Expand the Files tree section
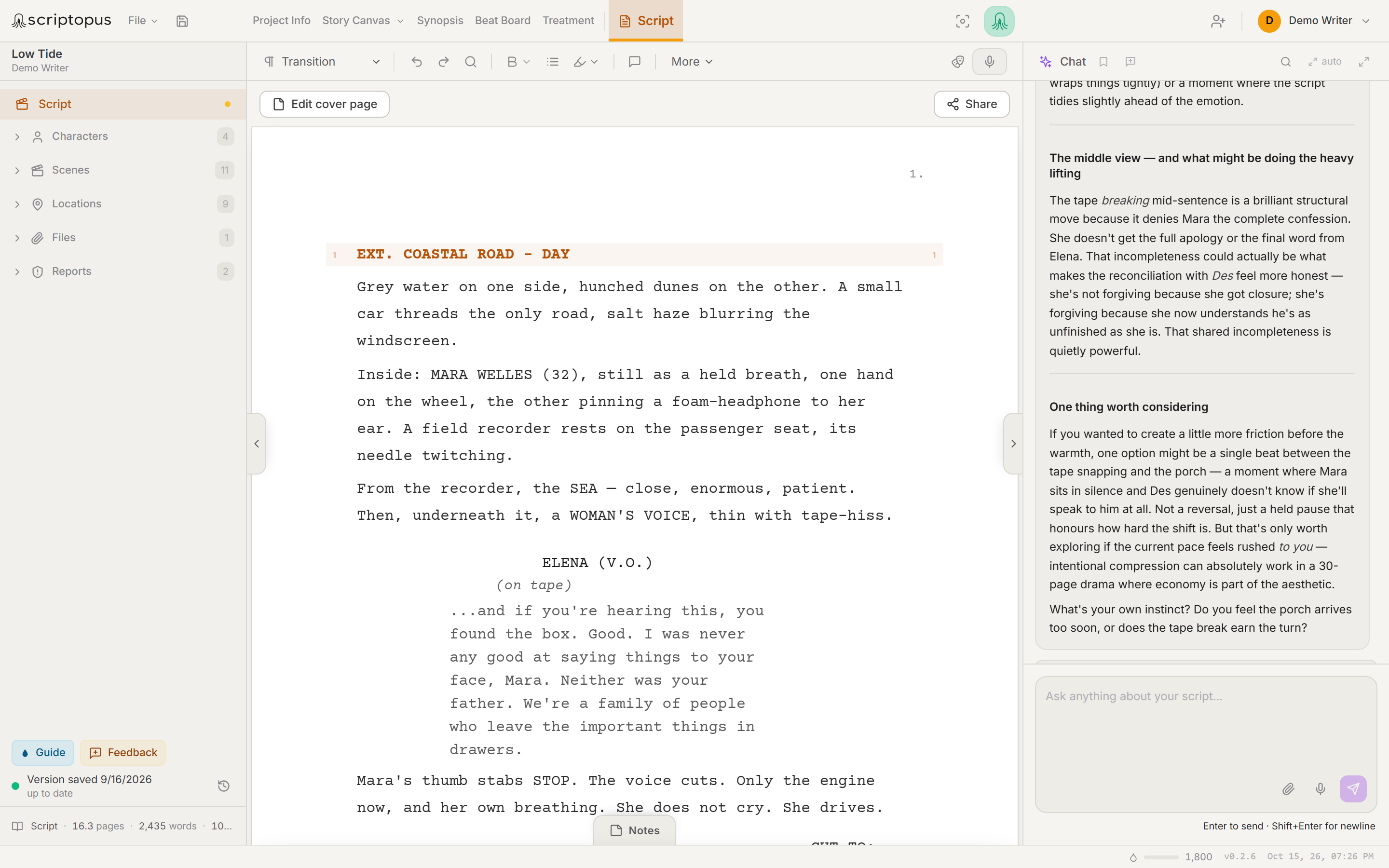Viewport: 1389px width, 868px height. point(17,238)
